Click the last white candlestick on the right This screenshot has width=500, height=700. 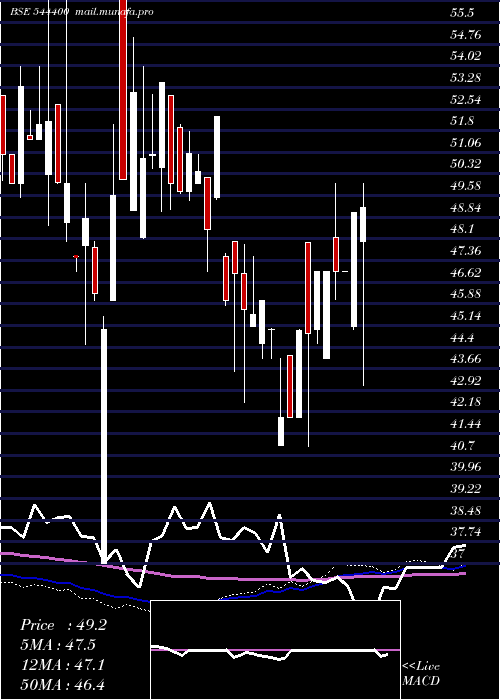tap(363, 224)
